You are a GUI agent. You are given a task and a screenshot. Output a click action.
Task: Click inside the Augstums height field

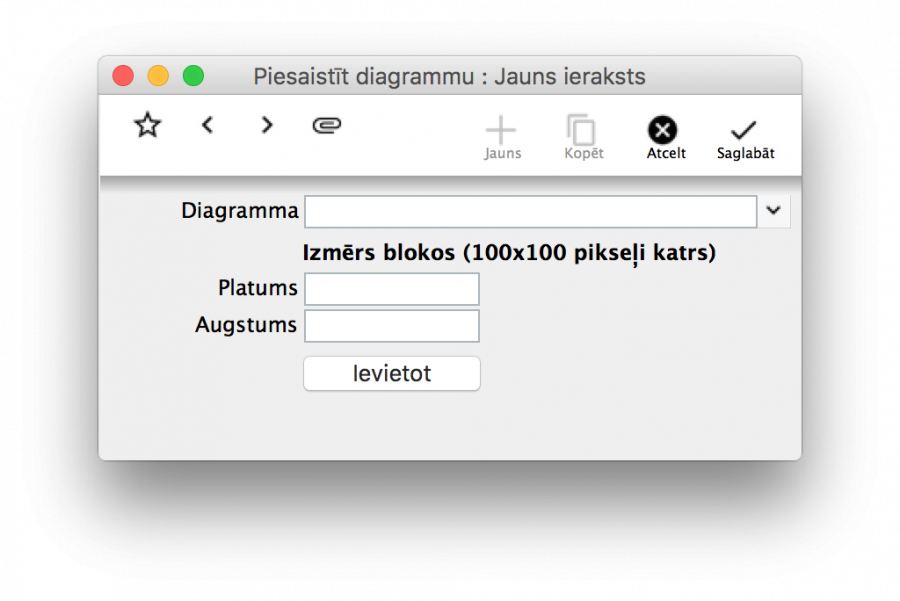tap(391, 325)
